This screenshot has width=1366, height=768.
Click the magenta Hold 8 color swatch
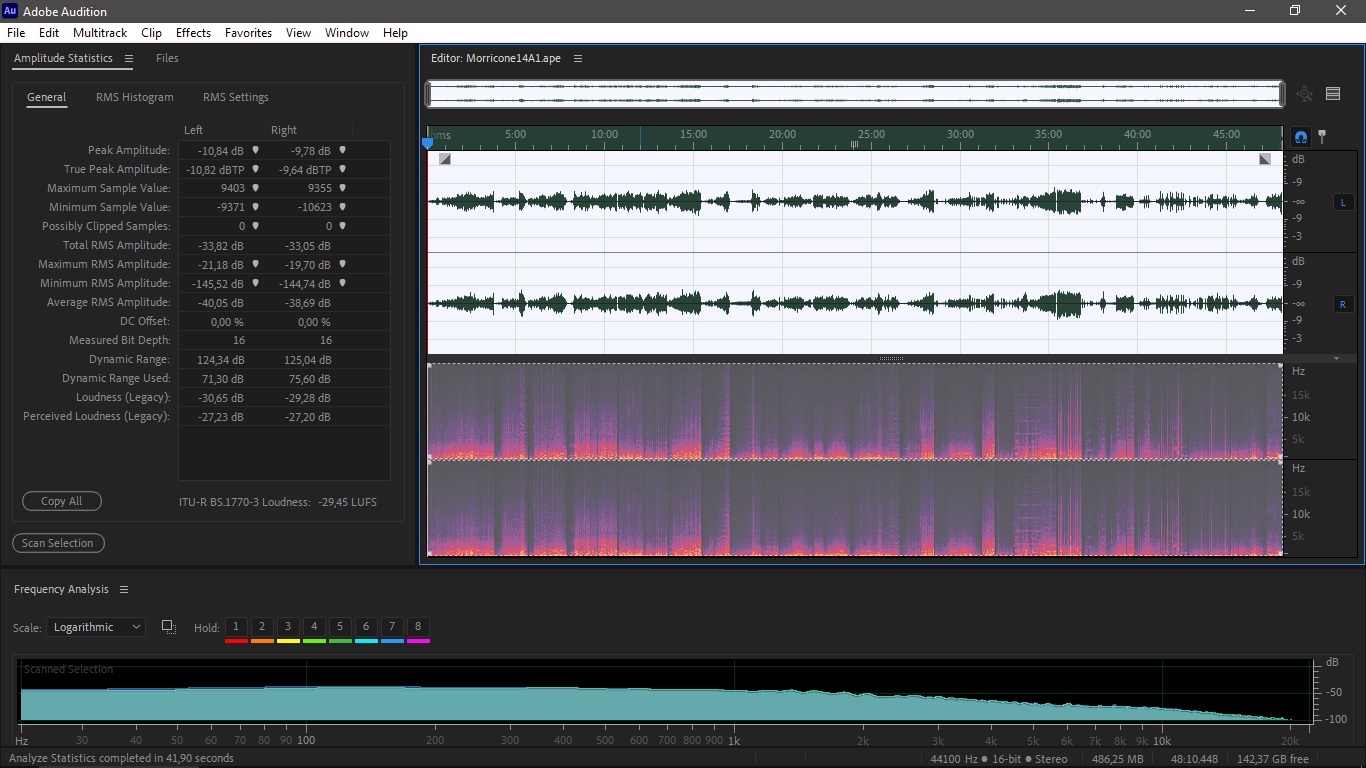418,640
